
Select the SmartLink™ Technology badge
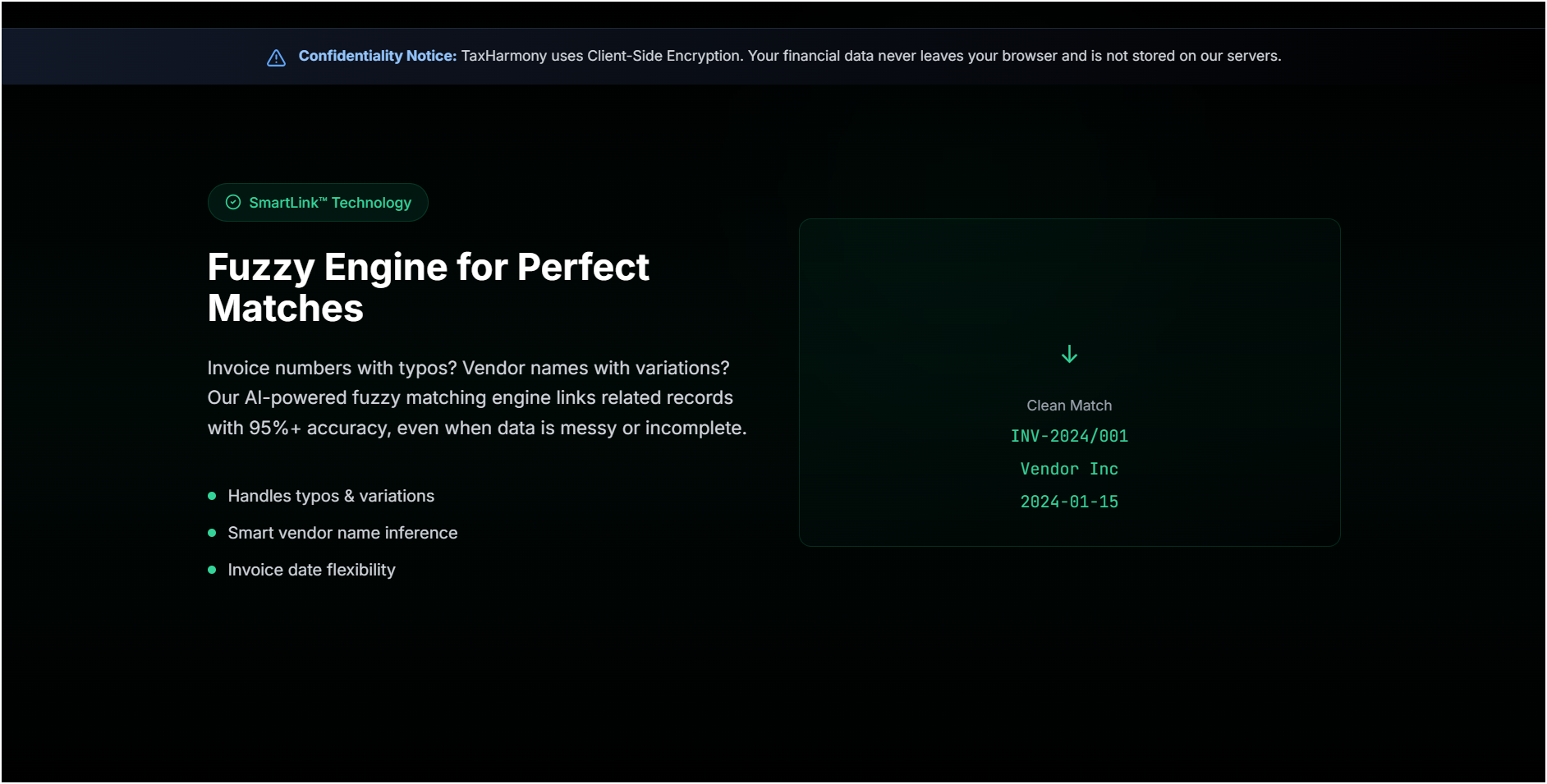[318, 202]
